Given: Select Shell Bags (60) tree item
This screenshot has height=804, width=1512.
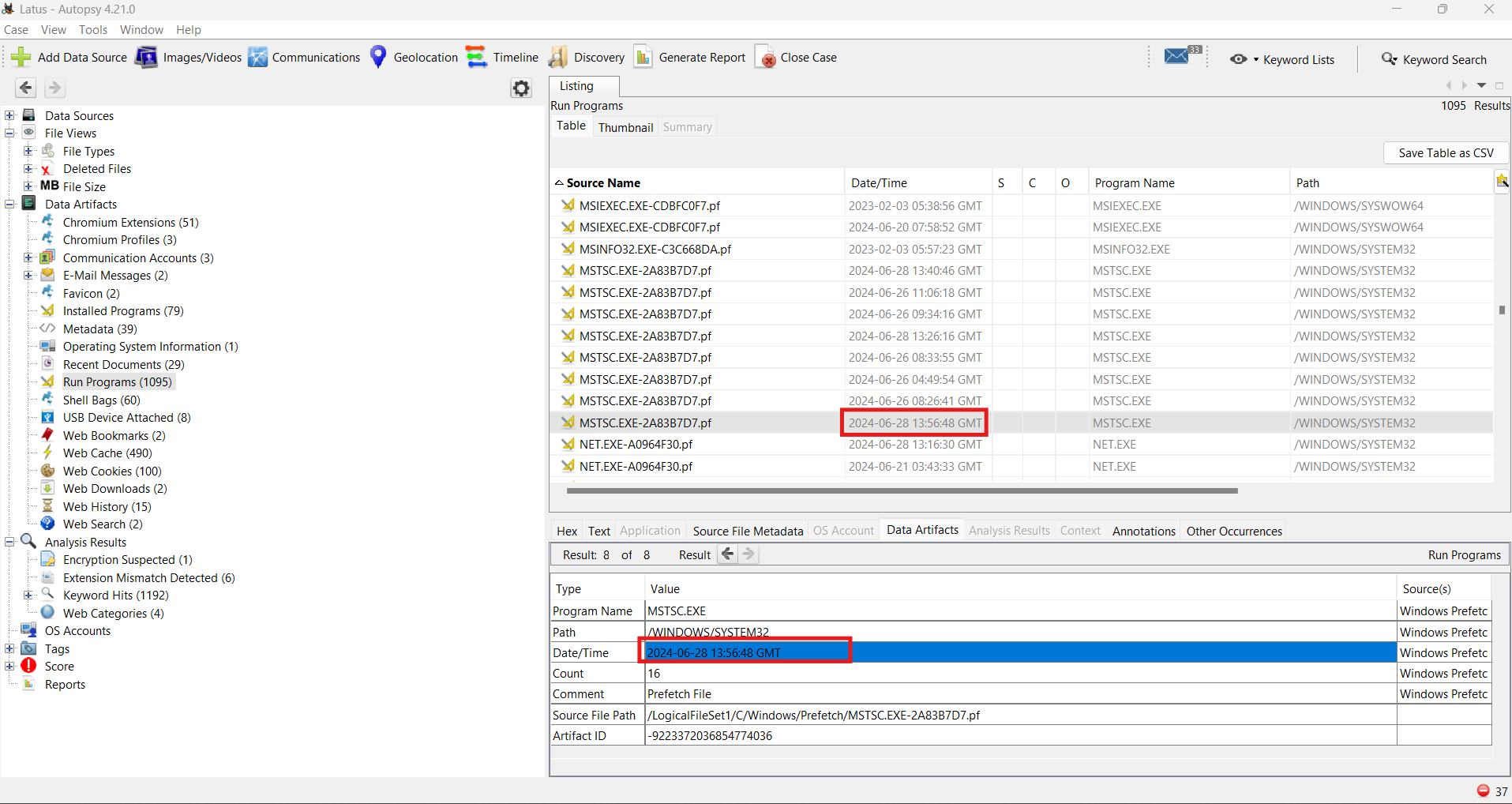Looking at the screenshot, I should click(102, 400).
